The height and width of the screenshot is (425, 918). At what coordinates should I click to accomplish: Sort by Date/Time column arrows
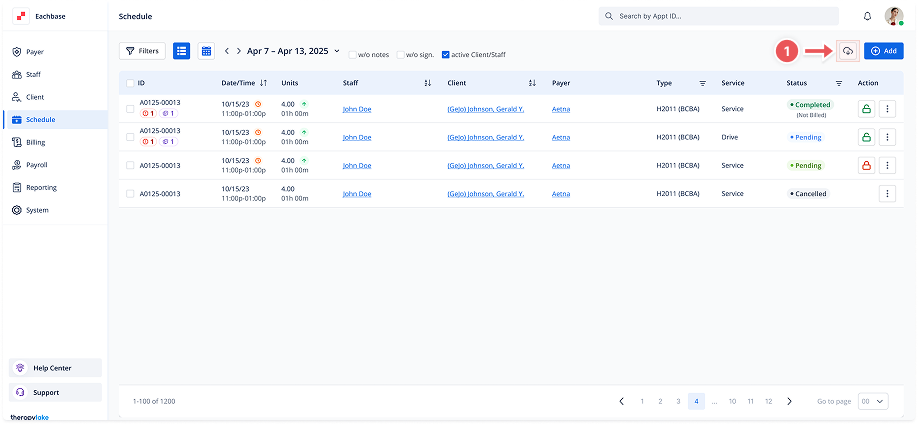point(263,83)
